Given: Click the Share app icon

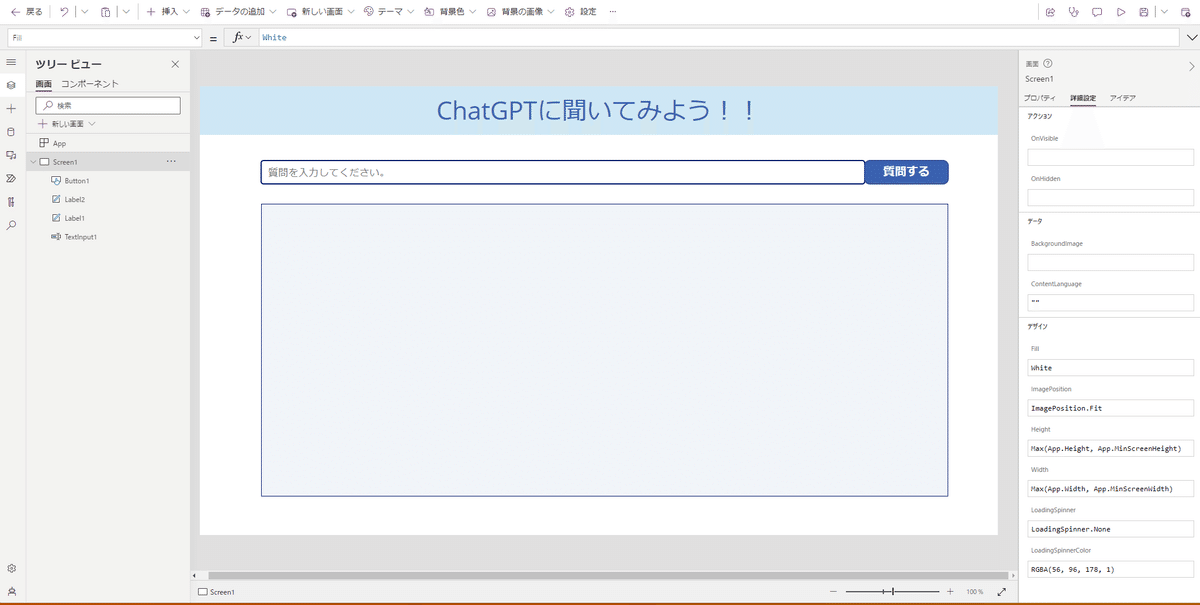Looking at the screenshot, I should [1050, 12].
